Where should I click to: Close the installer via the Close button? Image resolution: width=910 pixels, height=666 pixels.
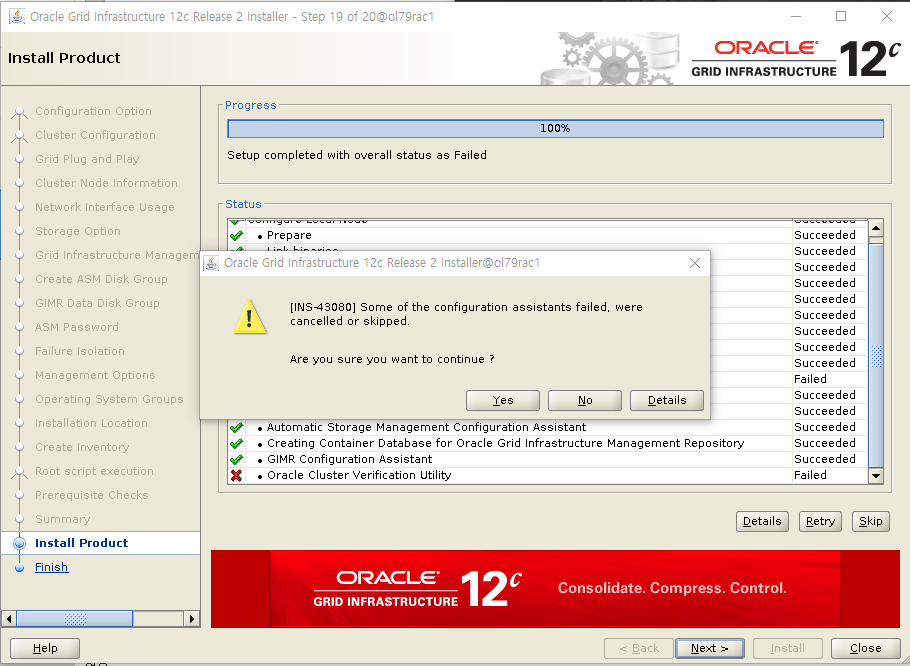tap(865, 648)
